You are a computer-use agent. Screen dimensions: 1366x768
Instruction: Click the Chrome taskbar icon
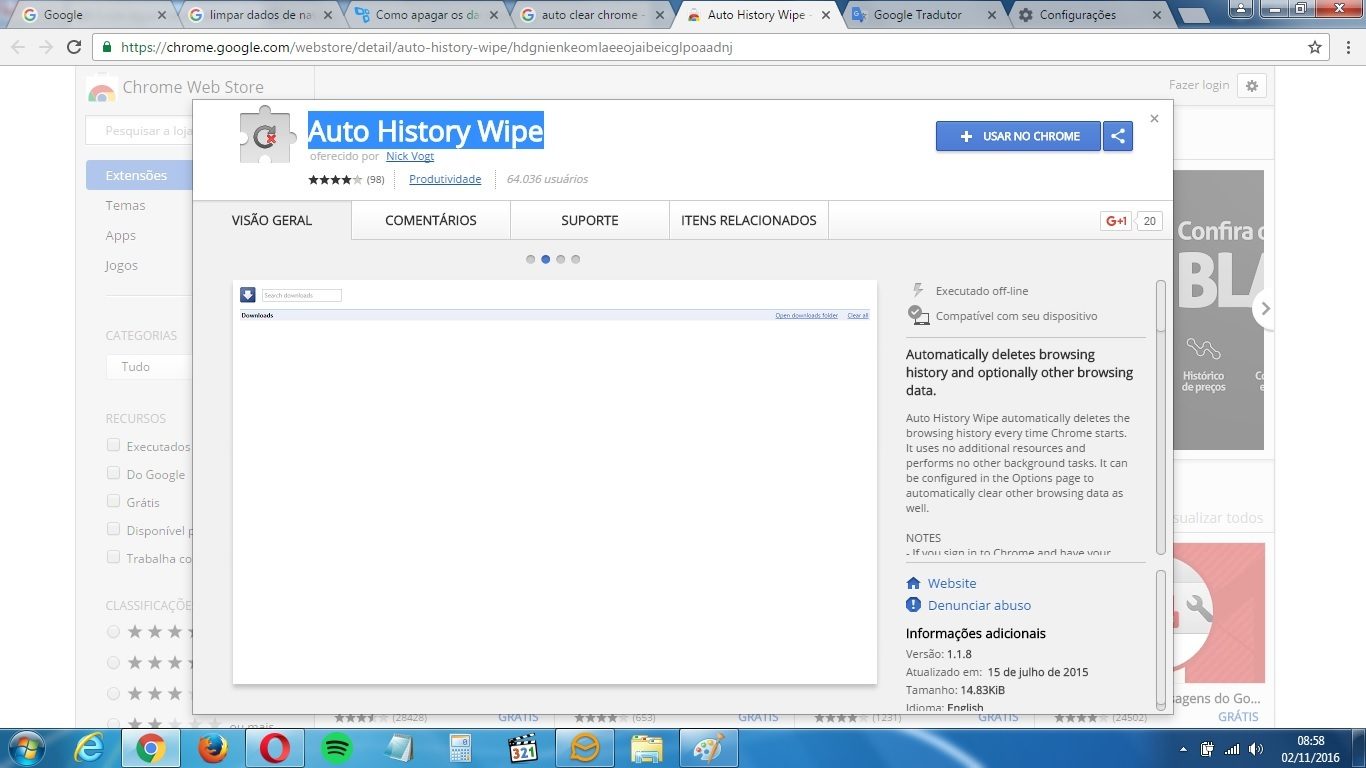pyautogui.click(x=151, y=748)
